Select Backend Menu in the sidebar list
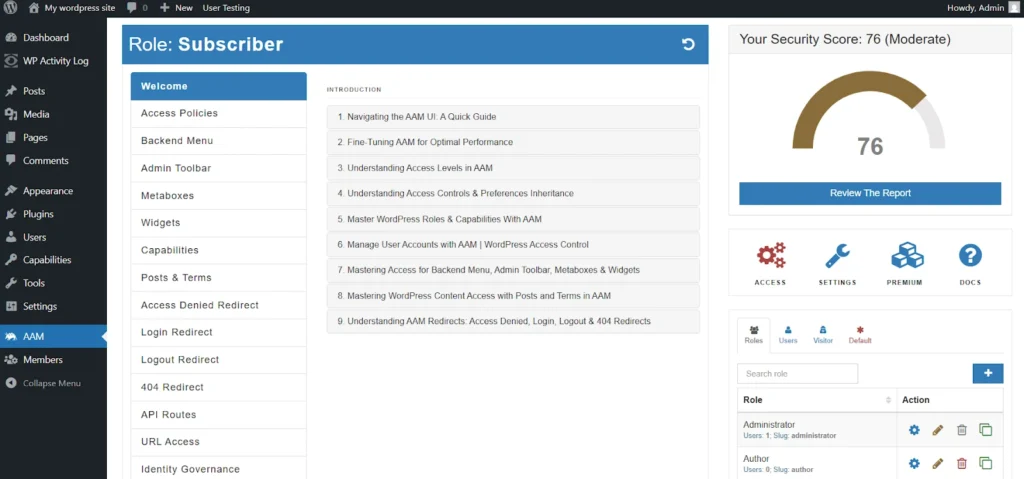Image resolution: width=1024 pixels, height=479 pixels. pyautogui.click(x=218, y=141)
